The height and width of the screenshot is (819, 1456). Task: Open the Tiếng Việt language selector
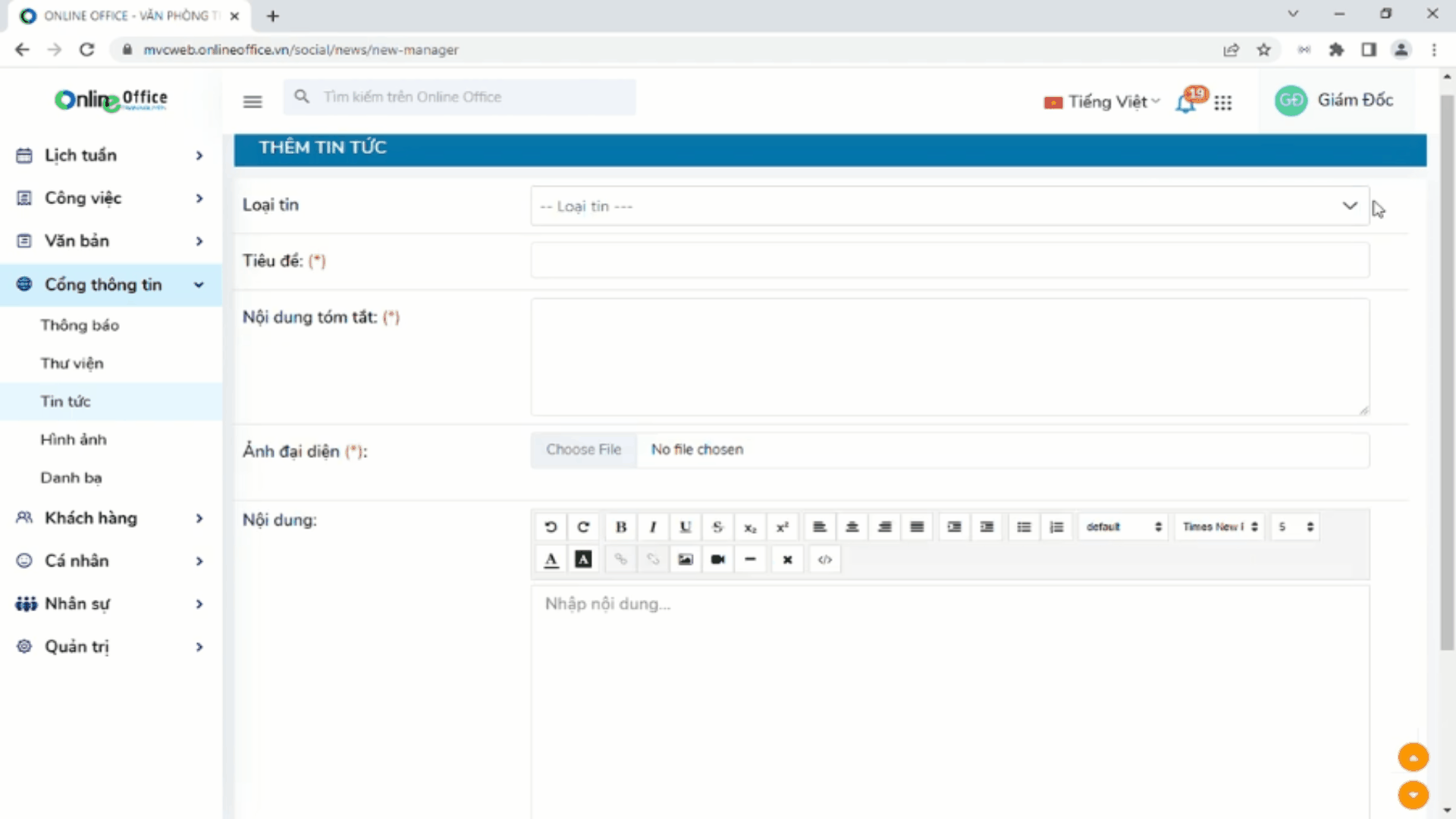pos(1103,102)
